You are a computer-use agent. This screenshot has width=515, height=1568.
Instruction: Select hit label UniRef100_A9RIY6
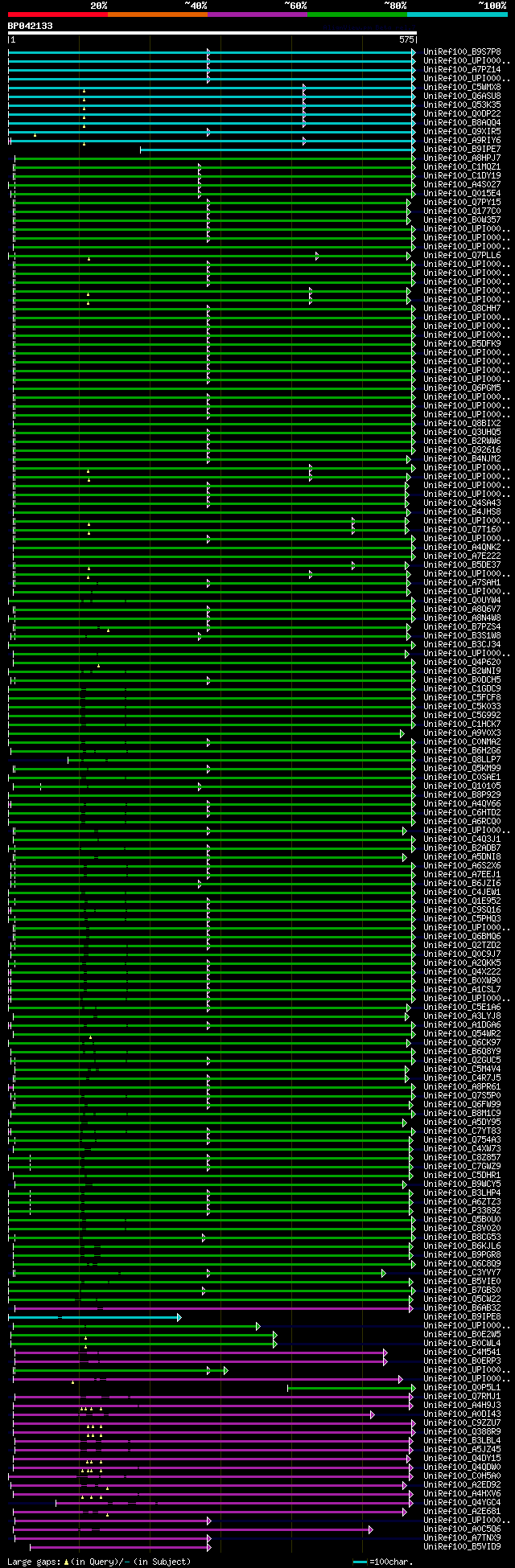462,141
